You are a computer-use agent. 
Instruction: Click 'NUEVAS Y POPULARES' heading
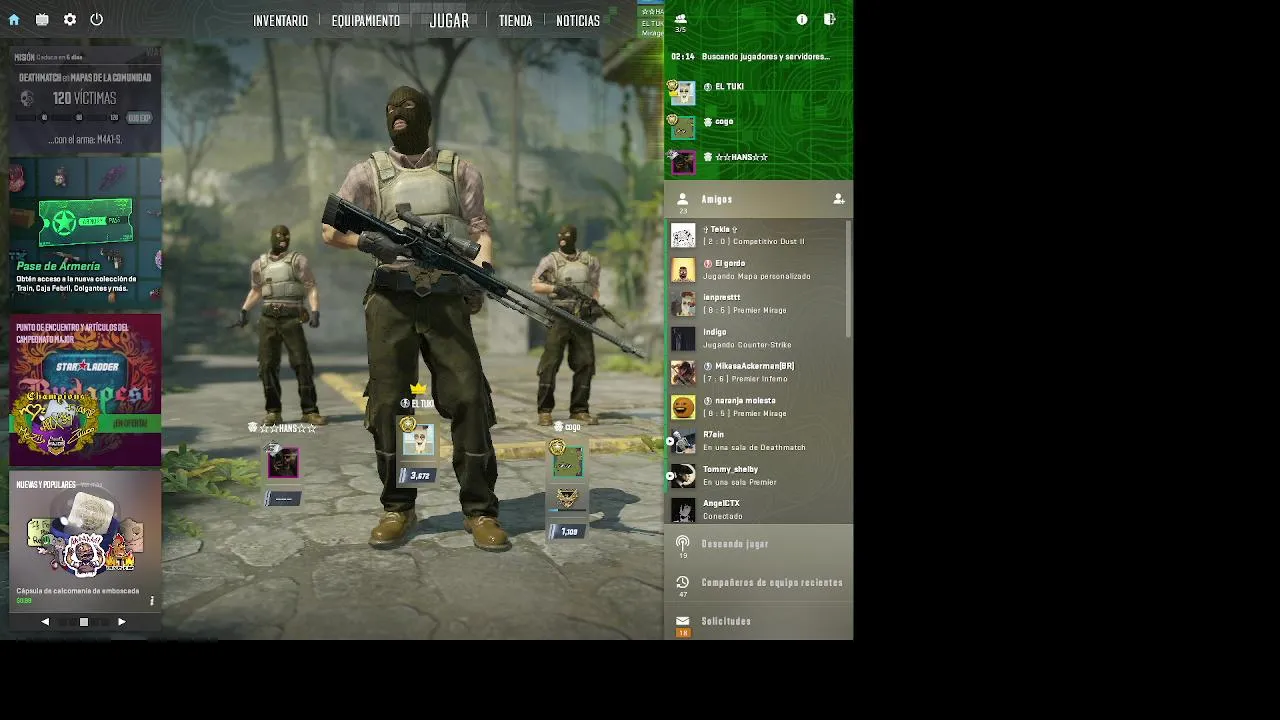[x=46, y=485]
